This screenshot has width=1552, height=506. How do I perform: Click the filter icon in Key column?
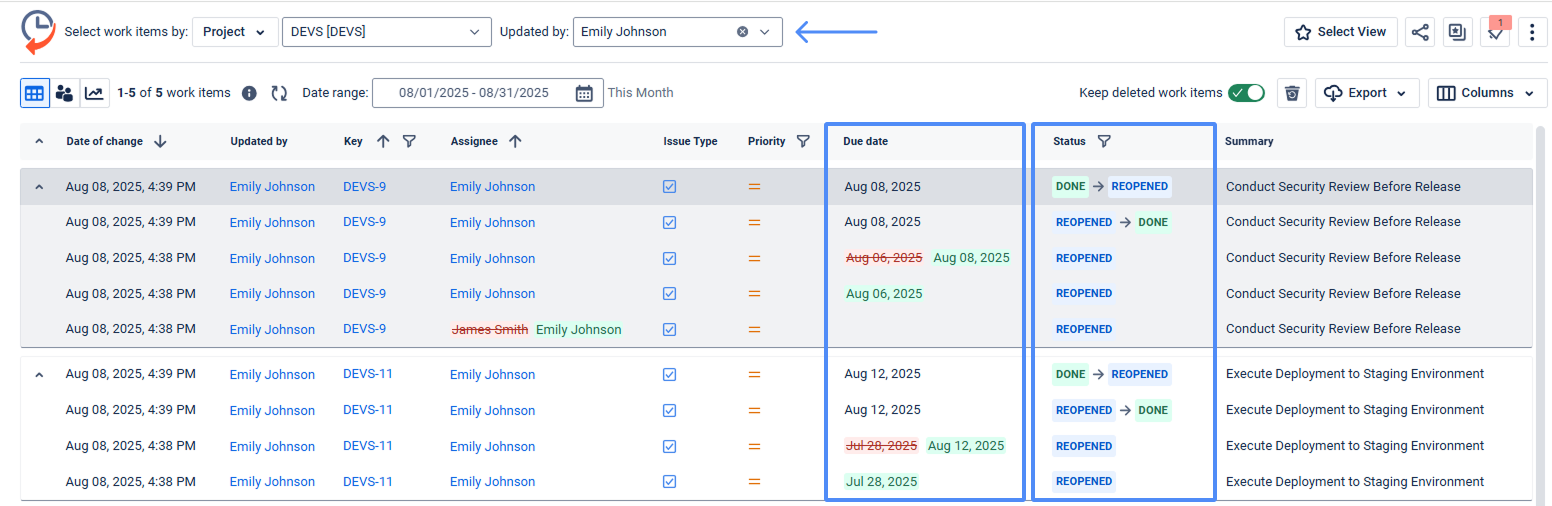409,141
